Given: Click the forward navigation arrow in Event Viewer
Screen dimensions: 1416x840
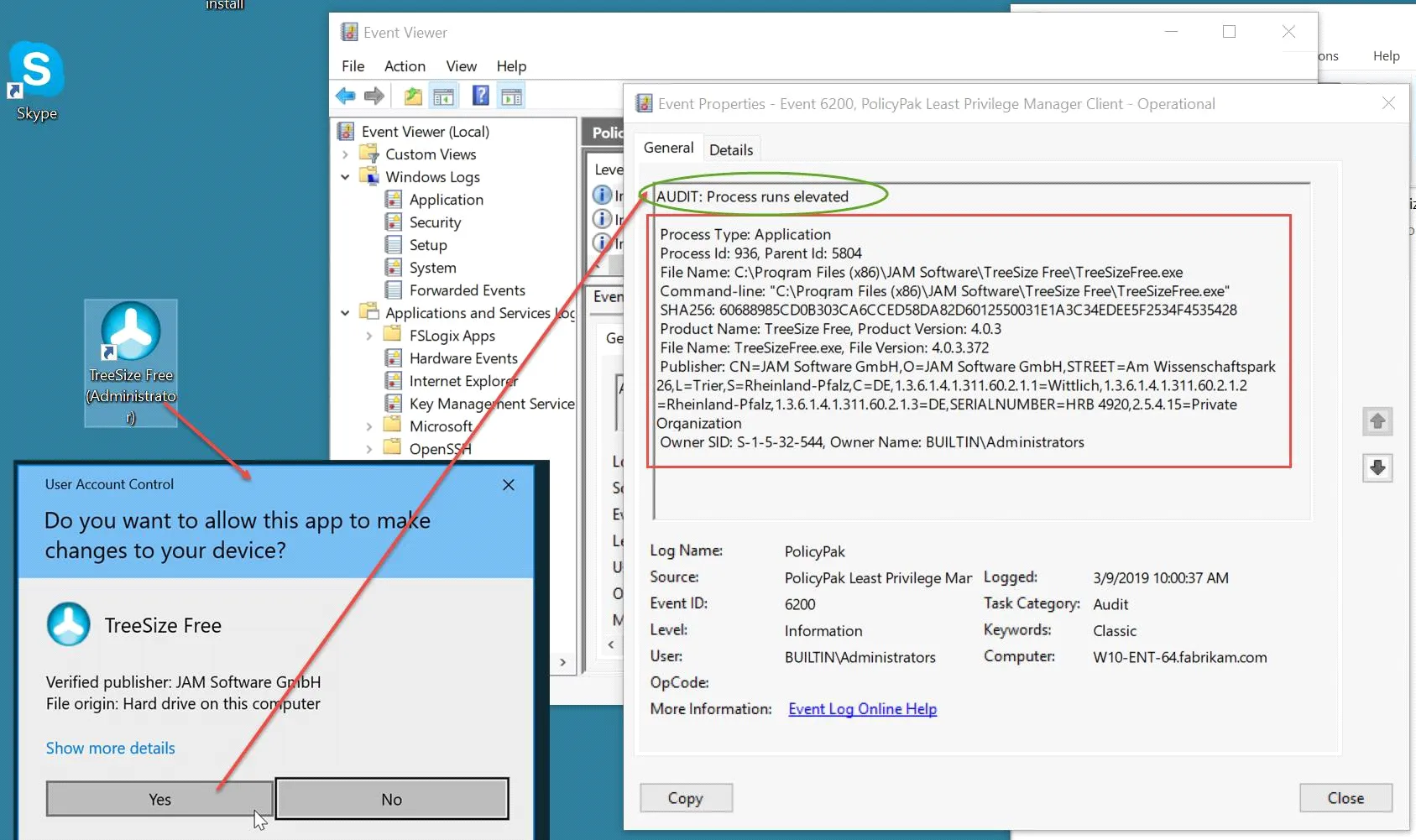Looking at the screenshot, I should (x=374, y=96).
